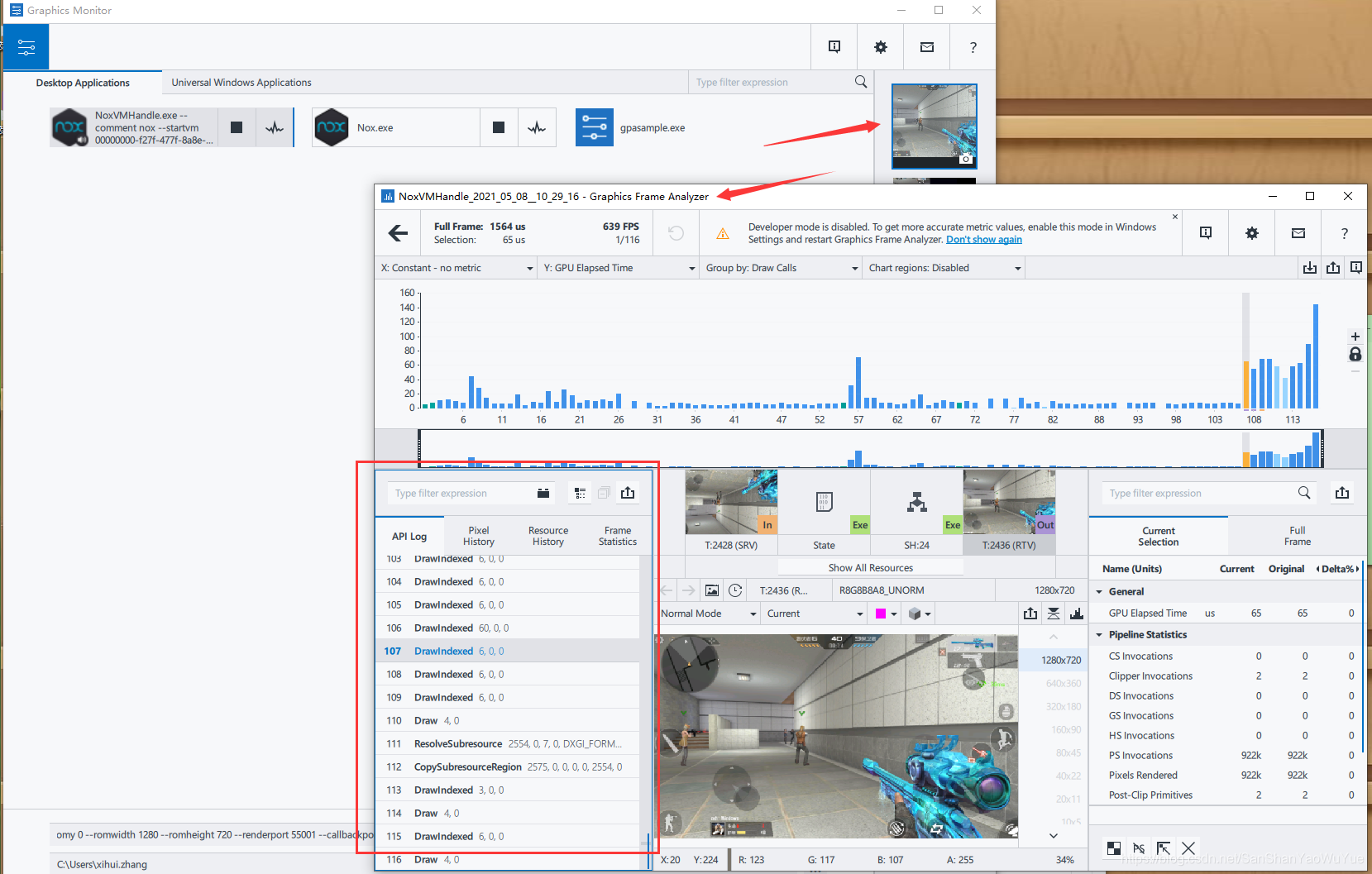Zoom in chart with the plus icon
The height and width of the screenshot is (874, 1372).
pyautogui.click(x=1355, y=337)
